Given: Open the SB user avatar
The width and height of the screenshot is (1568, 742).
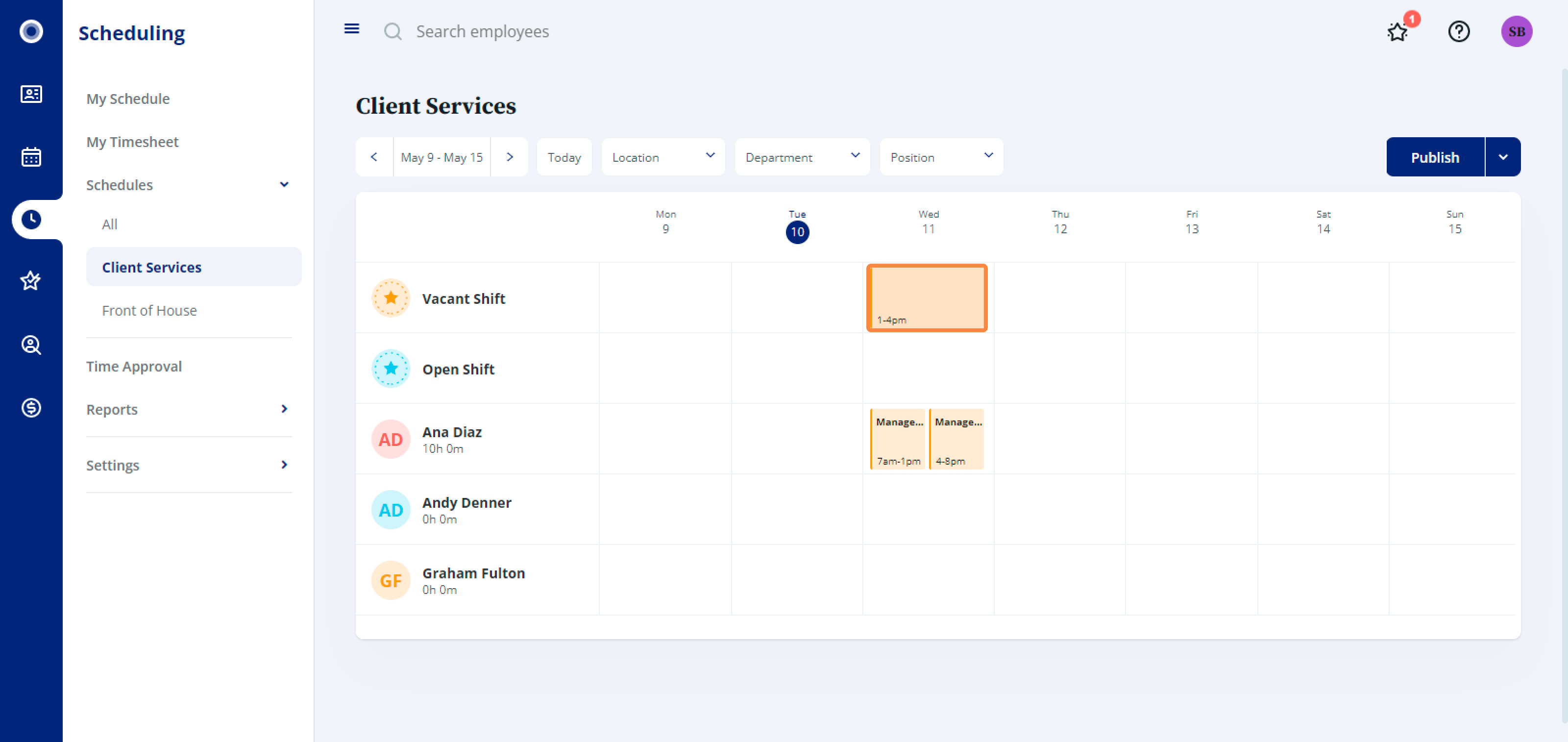Looking at the screenshot, I should (1516, 31).
